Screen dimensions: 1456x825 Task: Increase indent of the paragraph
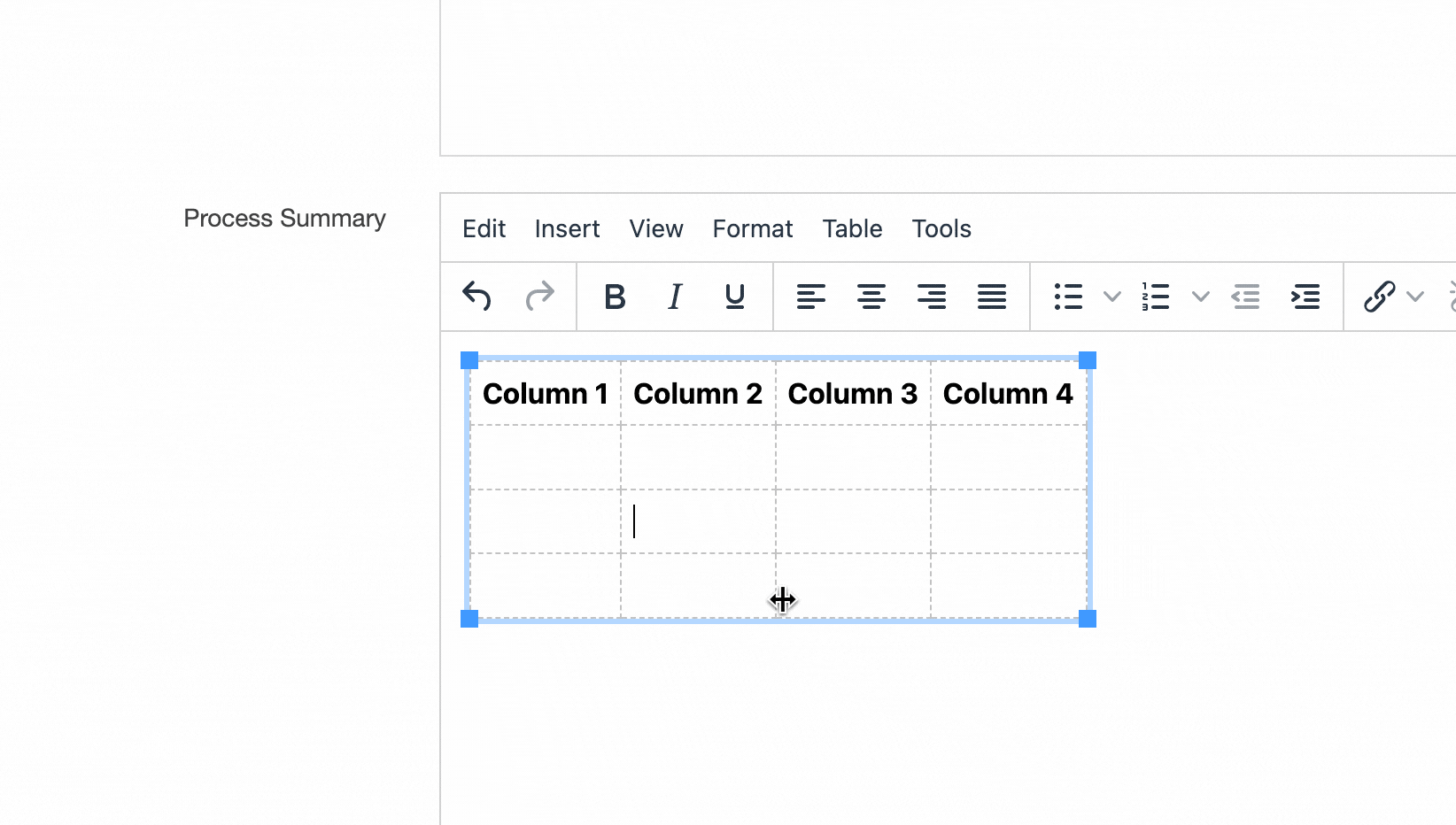point(1305,297)
